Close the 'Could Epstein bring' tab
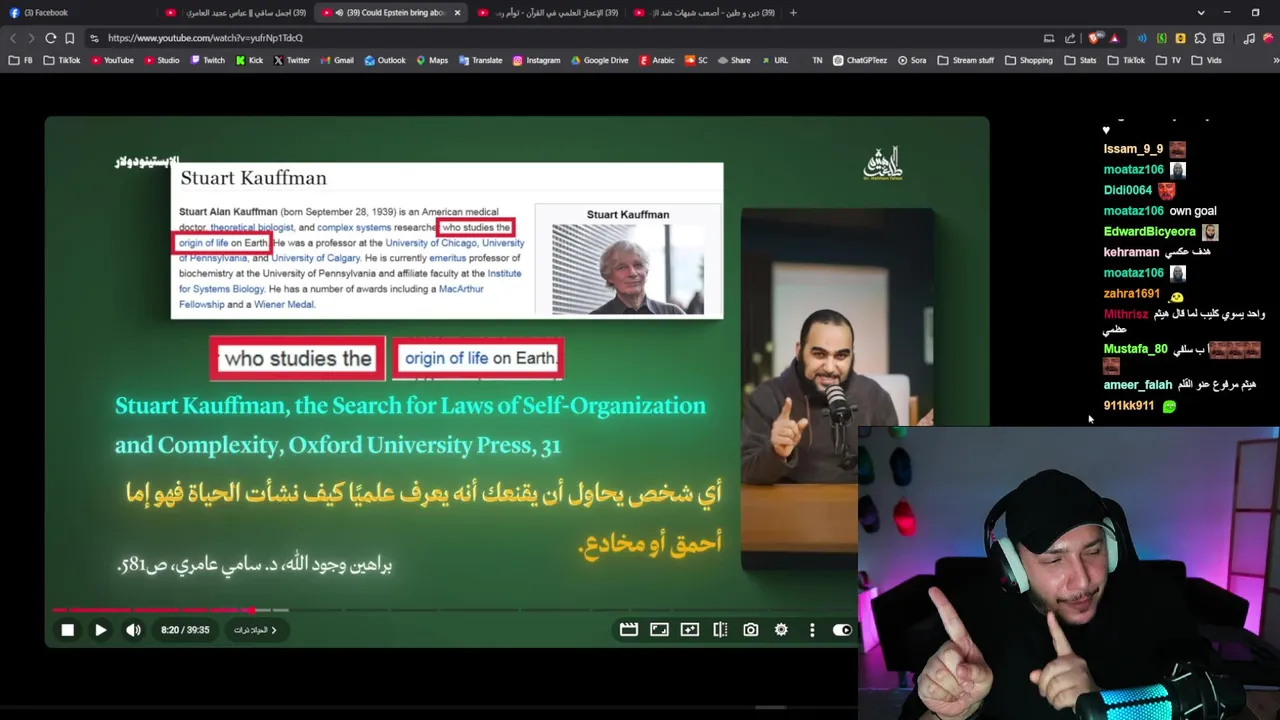This screenshot has width=1280, height=720. point(457,13)
